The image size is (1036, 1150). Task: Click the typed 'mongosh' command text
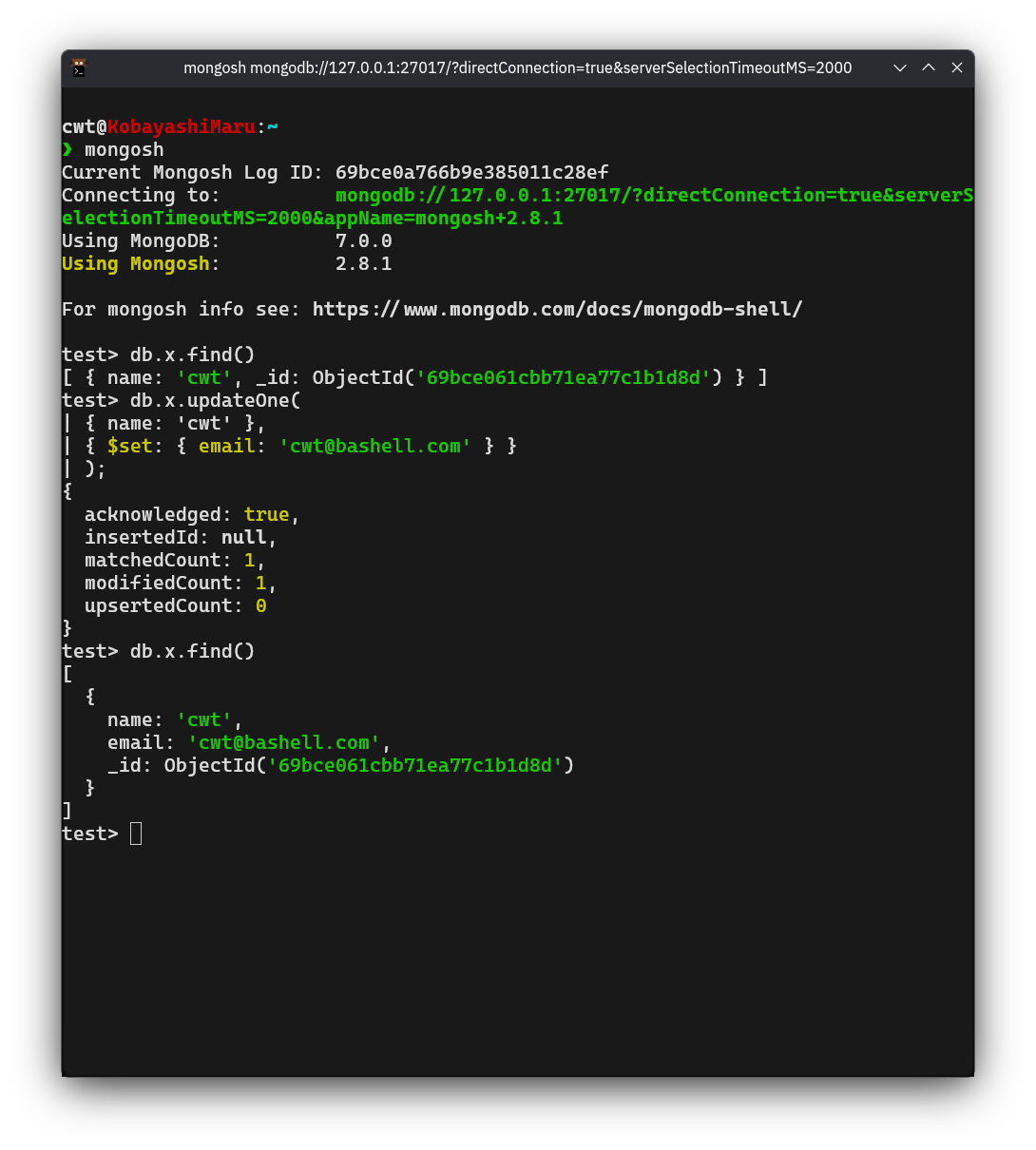[x=124, y=149]
